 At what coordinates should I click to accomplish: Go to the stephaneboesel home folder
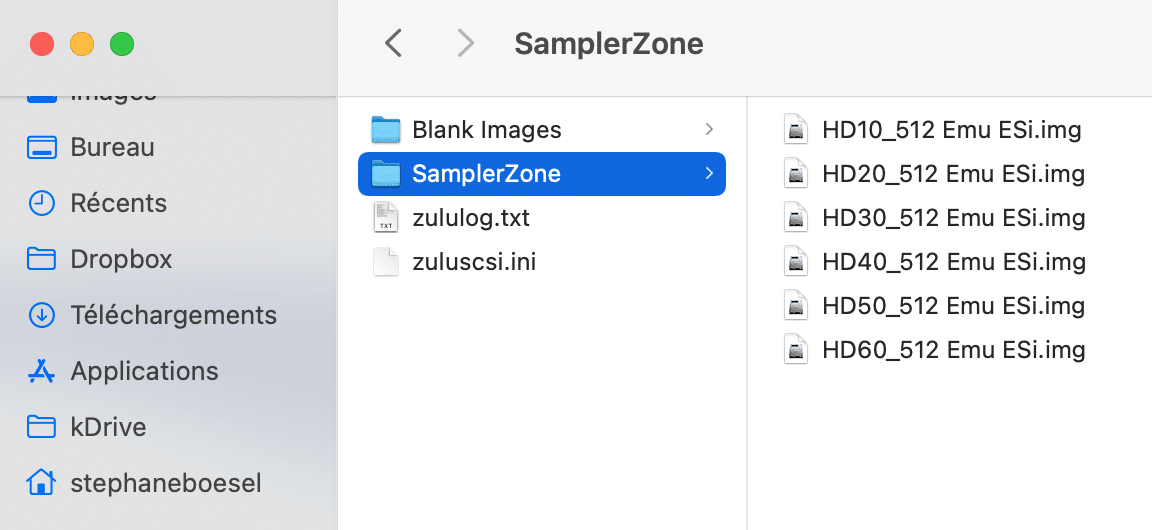[165, 484]
